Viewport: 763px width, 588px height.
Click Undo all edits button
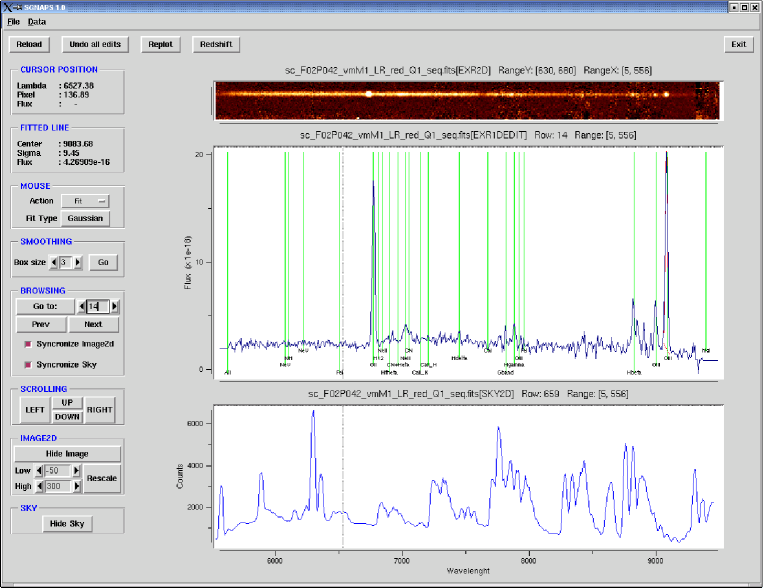coord(93,44)
